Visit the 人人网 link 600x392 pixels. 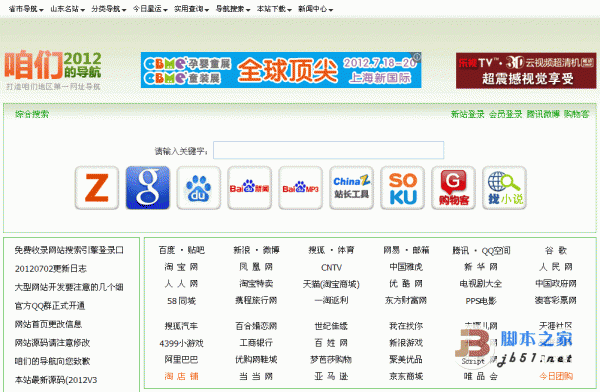[181, 284]
